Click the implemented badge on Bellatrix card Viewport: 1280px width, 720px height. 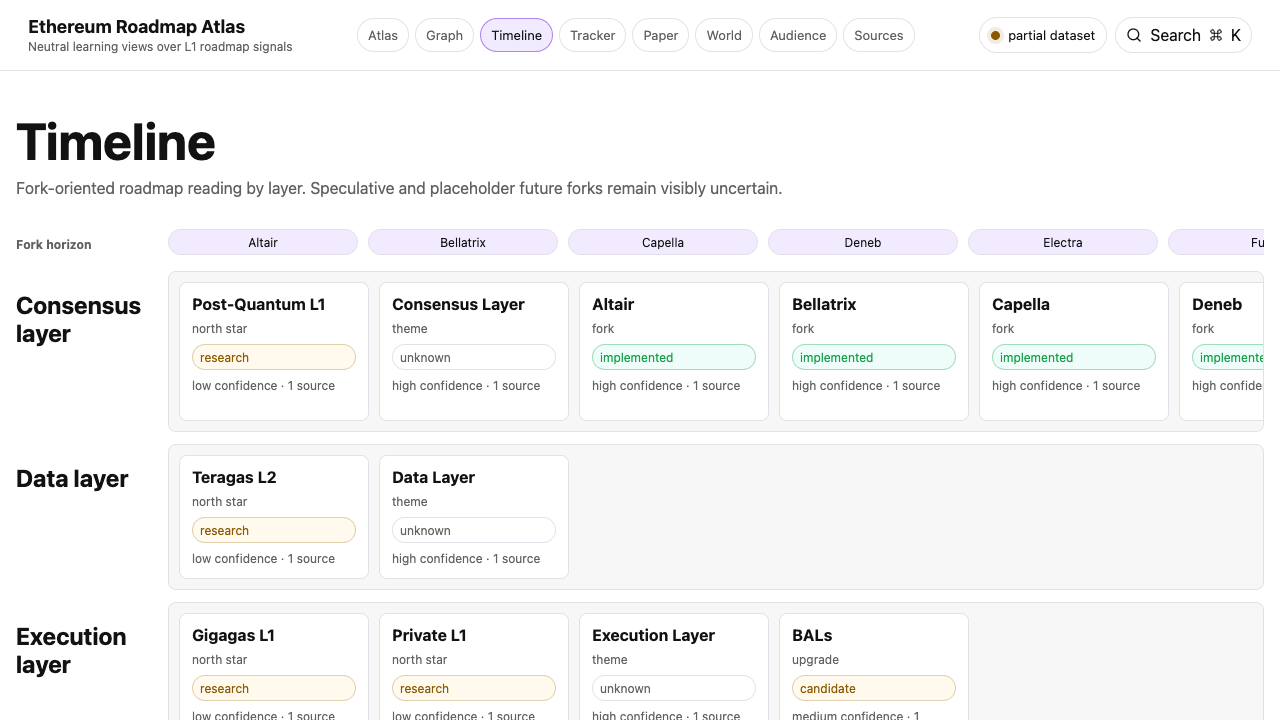(x=874, y=357)
